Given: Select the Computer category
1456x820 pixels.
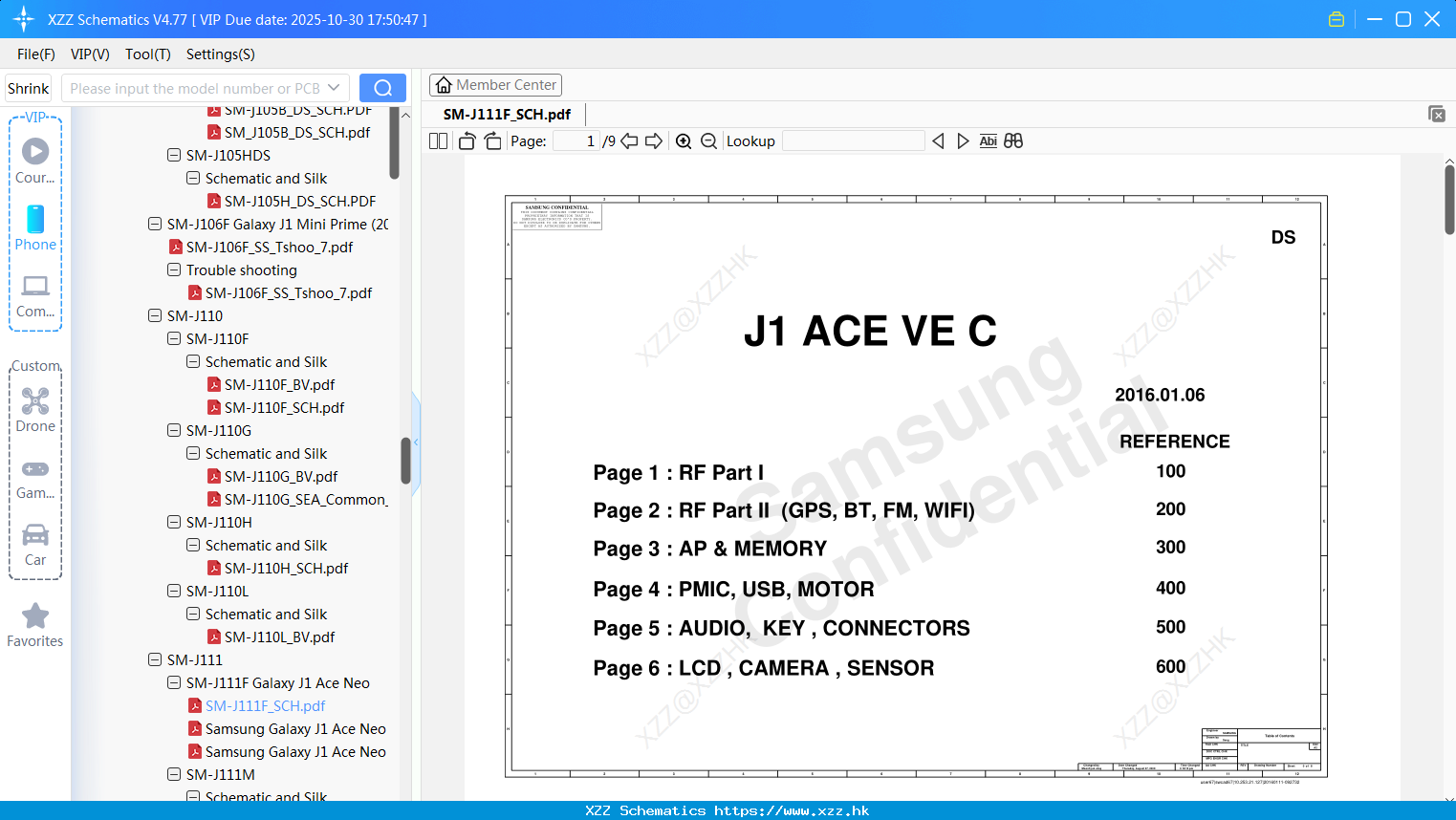Looking at the screenshot, I should 35,295.
